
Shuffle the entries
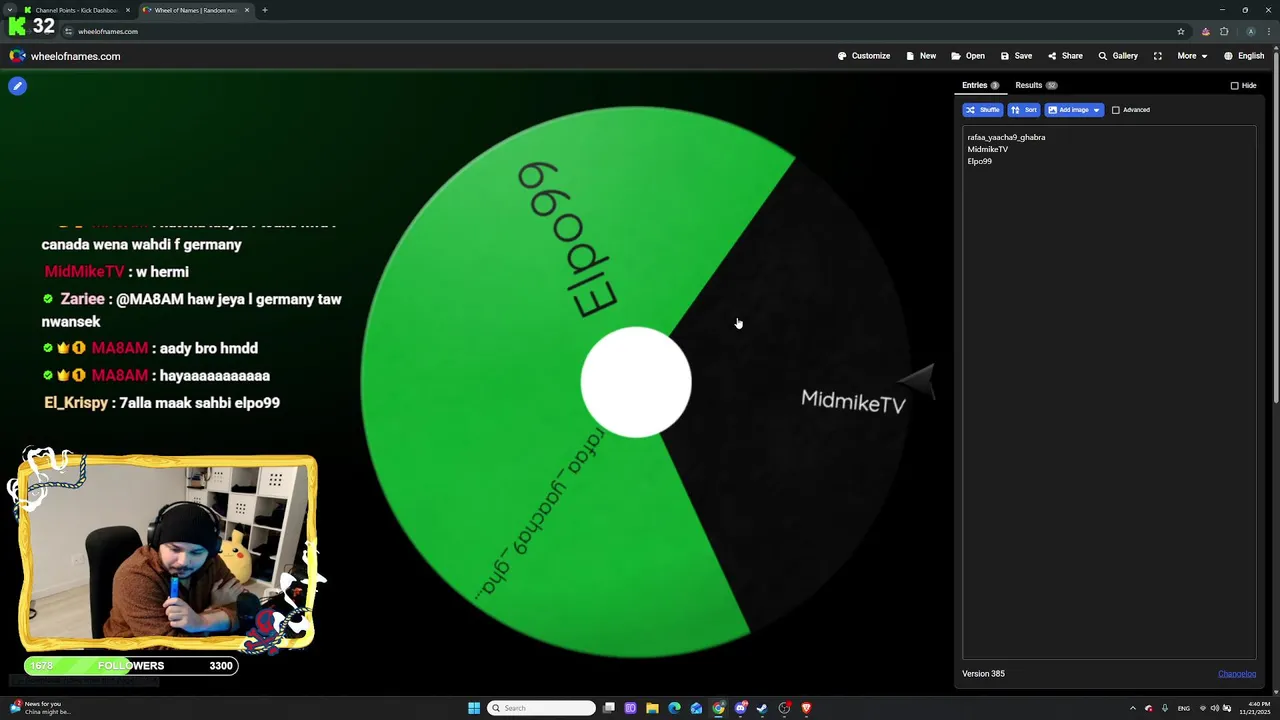click(982, 110)
